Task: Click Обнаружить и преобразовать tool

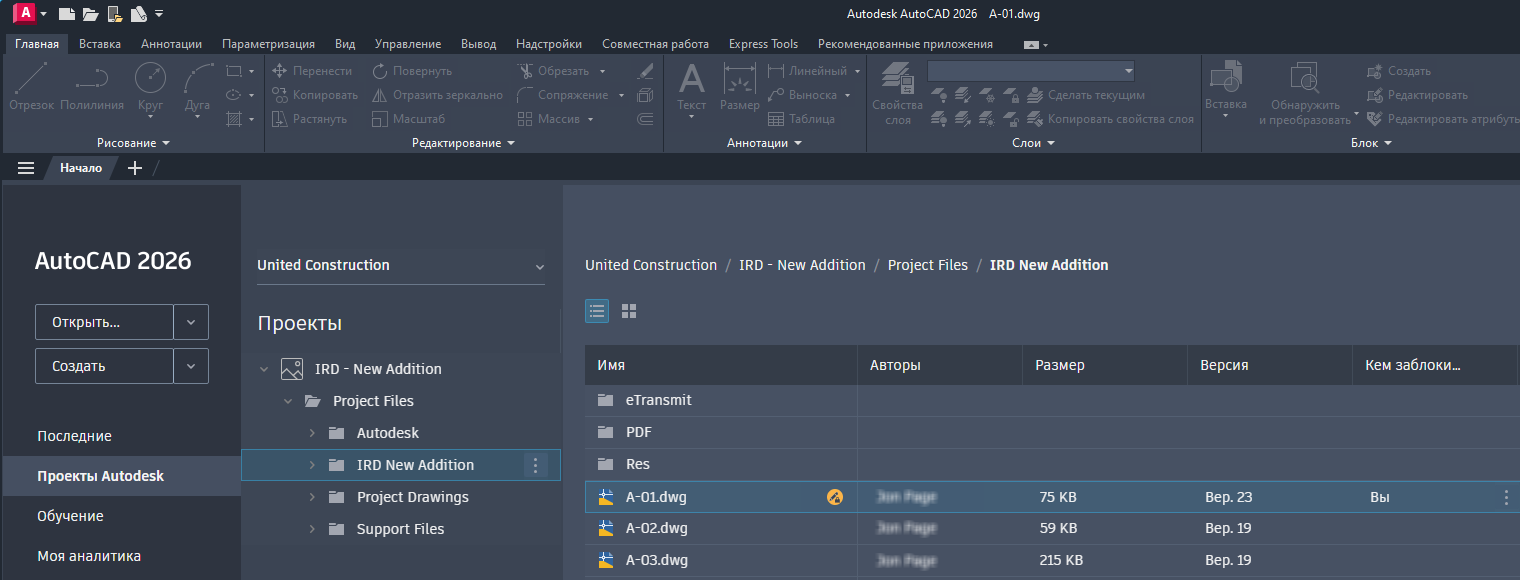Action: point(1305,94)
